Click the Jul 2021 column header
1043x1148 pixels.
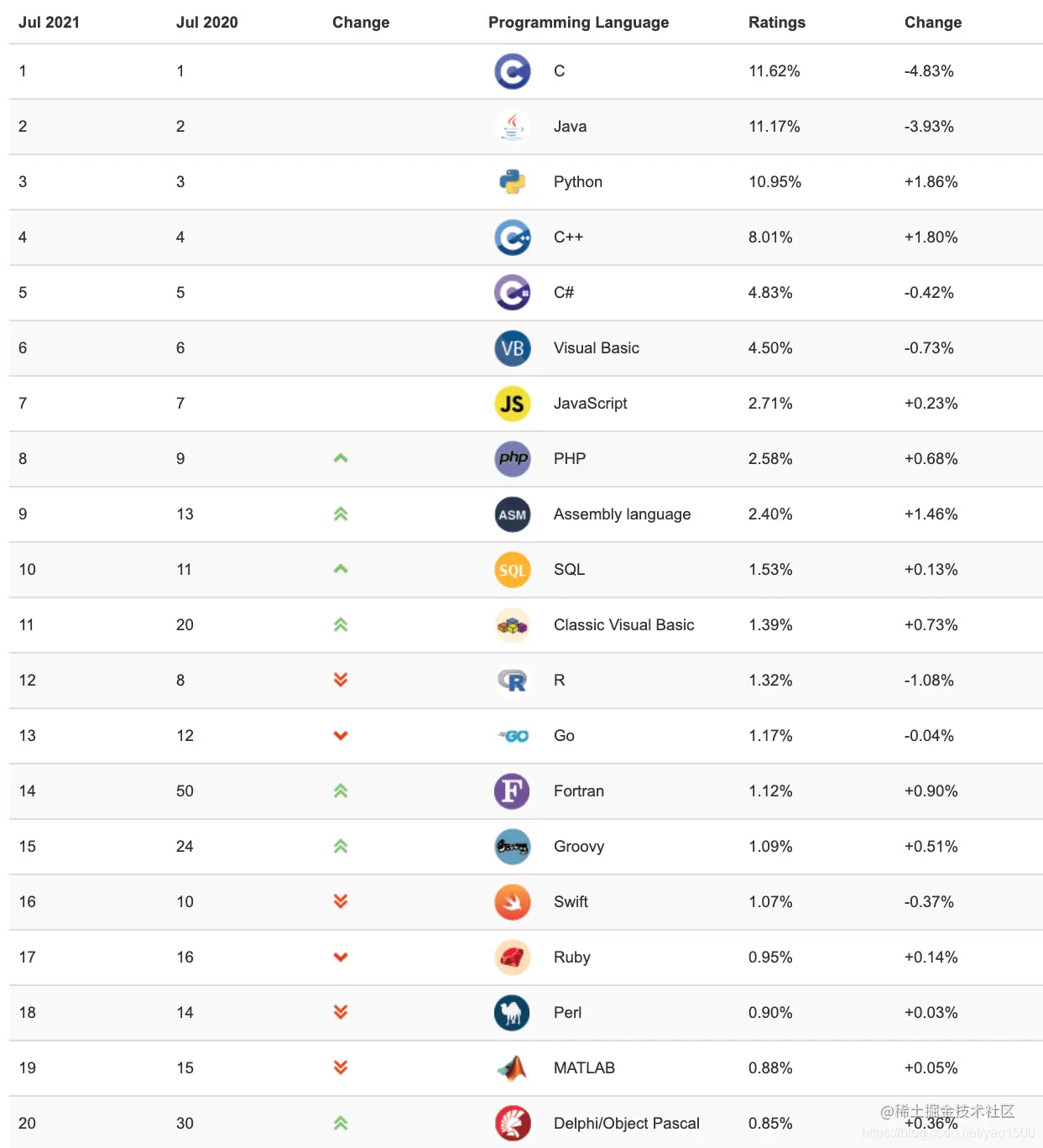[49, 23]
